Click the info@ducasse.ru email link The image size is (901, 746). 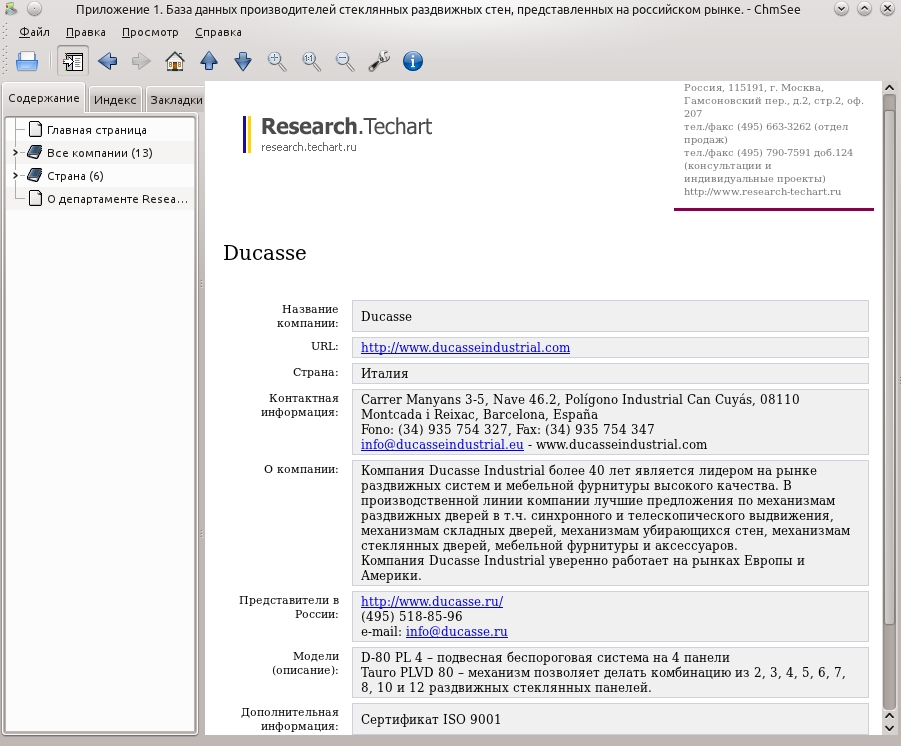(457, 632)
